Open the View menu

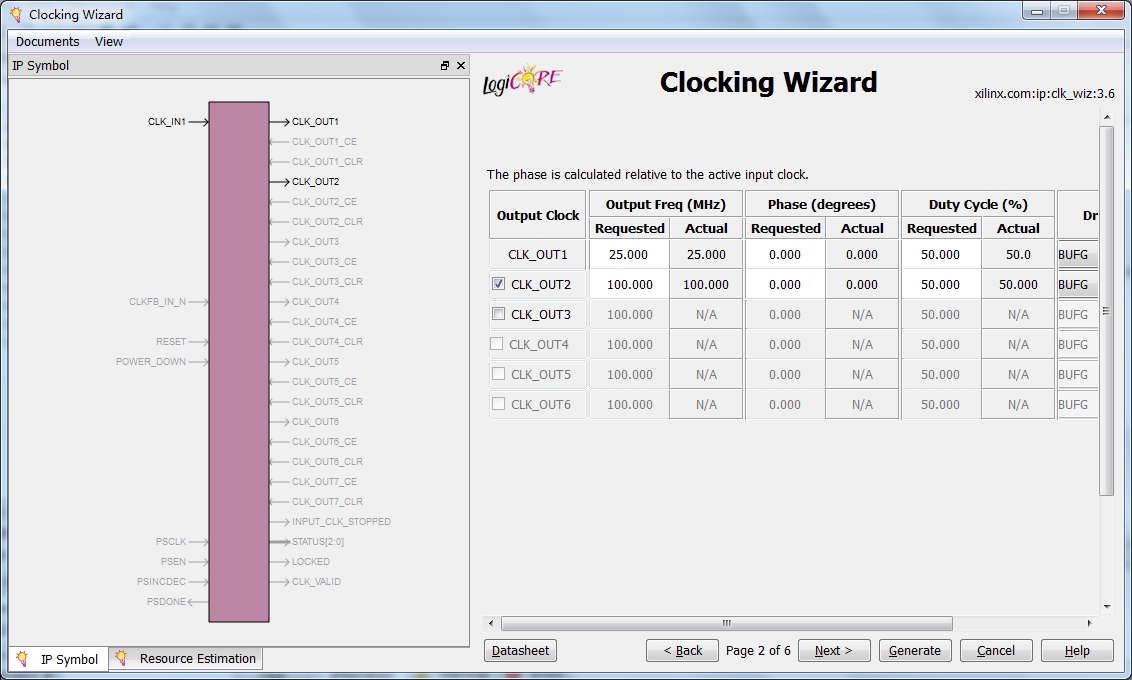click(x=108, y=41)
